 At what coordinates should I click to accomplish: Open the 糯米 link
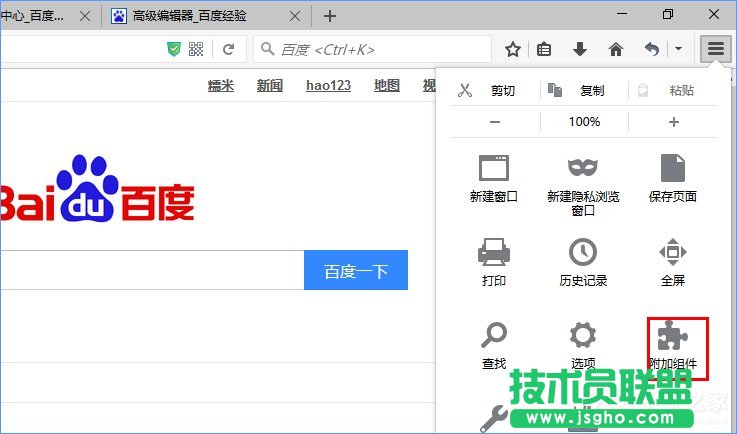(220, 86)
